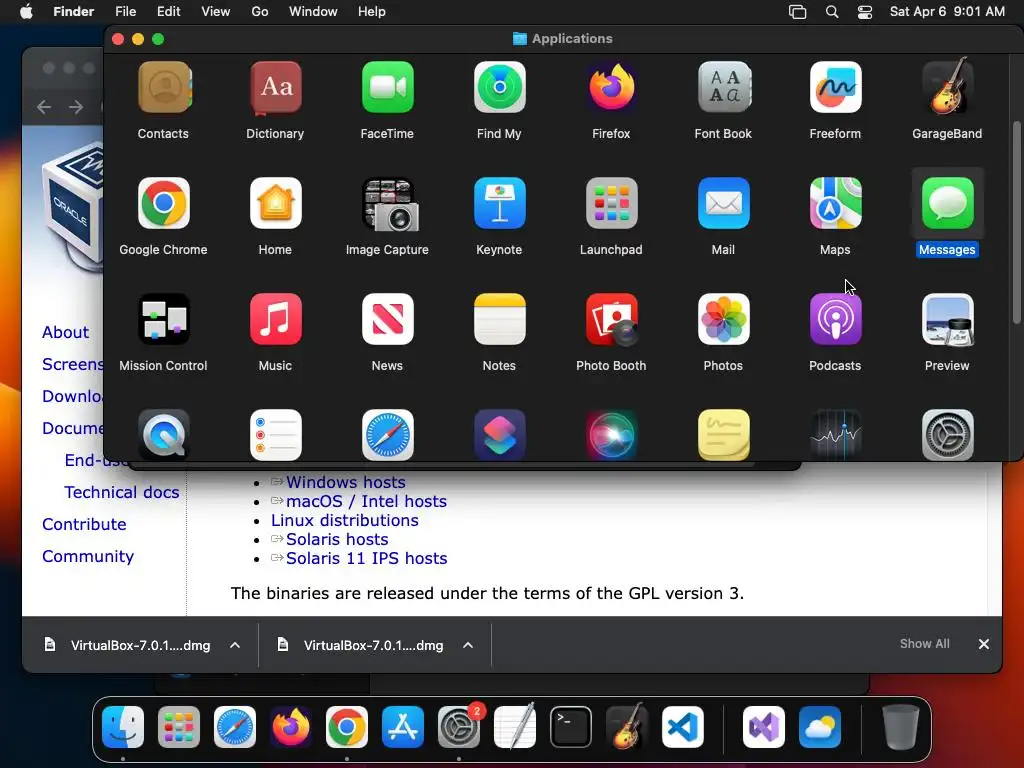Dismiss the browser downloads bar

pos(984,644)
